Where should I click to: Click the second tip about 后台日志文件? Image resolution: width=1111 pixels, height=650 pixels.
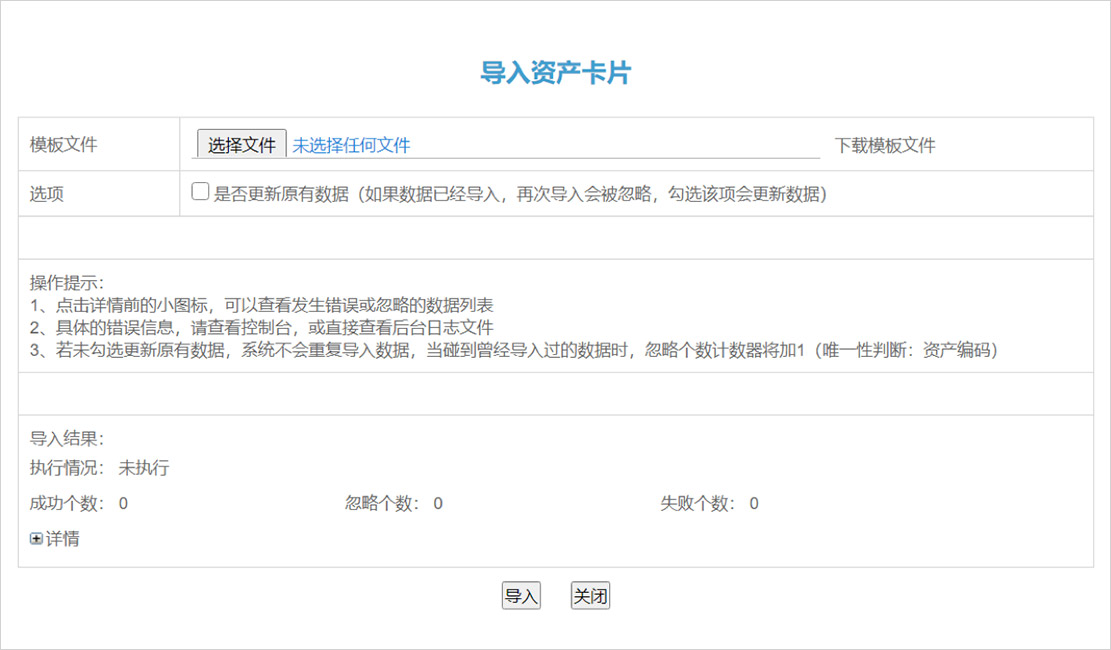click(261, 327)
